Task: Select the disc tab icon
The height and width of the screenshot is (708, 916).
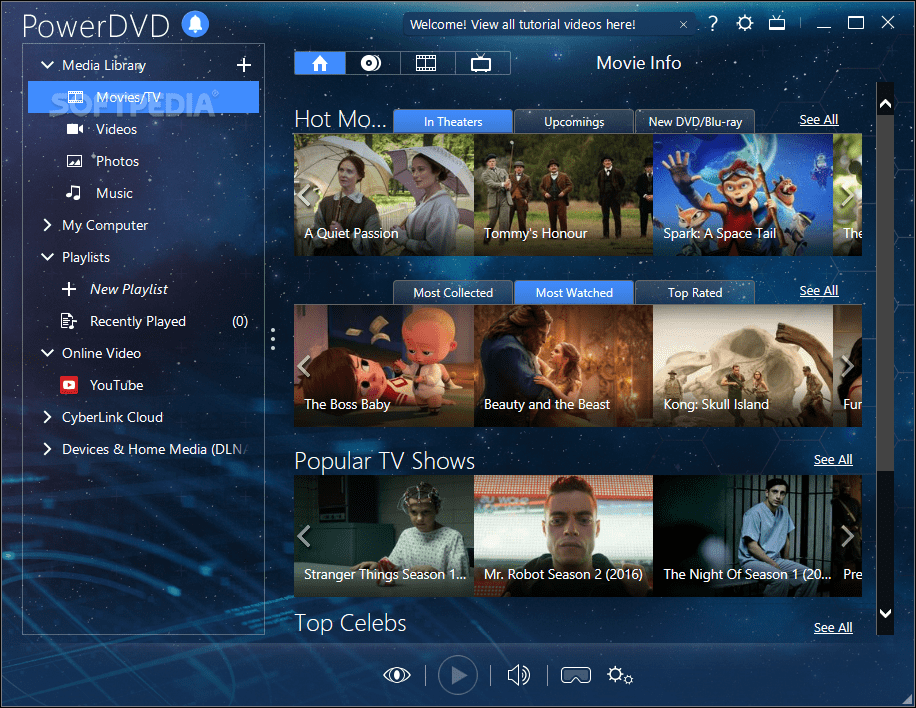Action: pyautogui.click(x=372, y=63)
